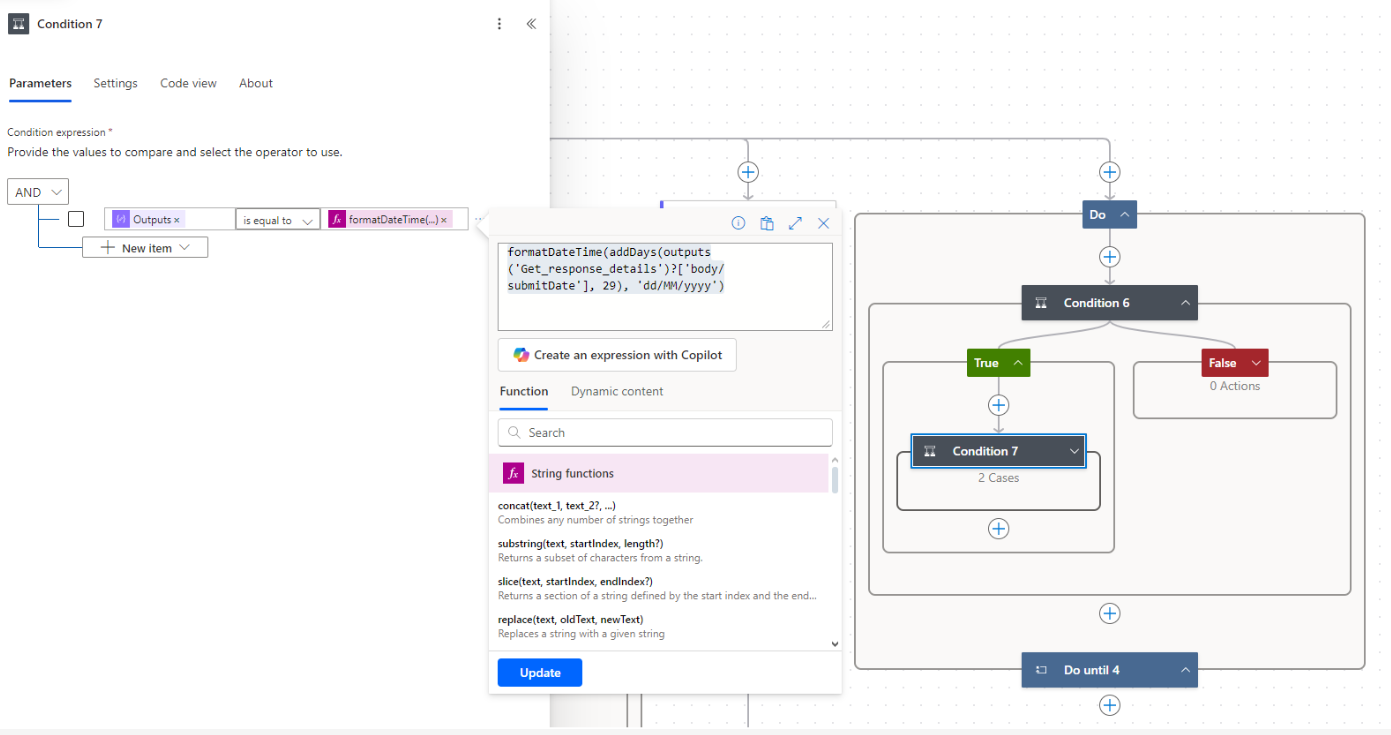This screenshot has width=1391, height=735.
Task: Click the function Search field
Action: coord(665,432)
